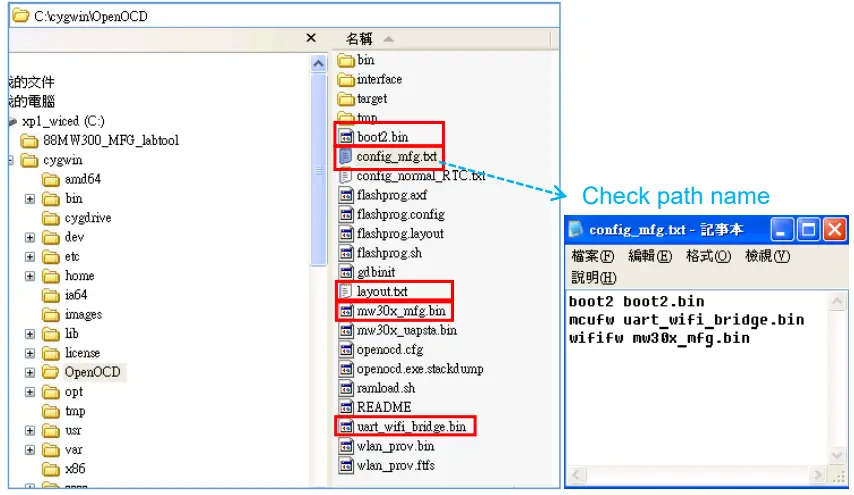The width and height of the screenshot is (854, 495).
Task: Open the 編輯(E) menu in Notepad
Action: (x=650, y=256)
